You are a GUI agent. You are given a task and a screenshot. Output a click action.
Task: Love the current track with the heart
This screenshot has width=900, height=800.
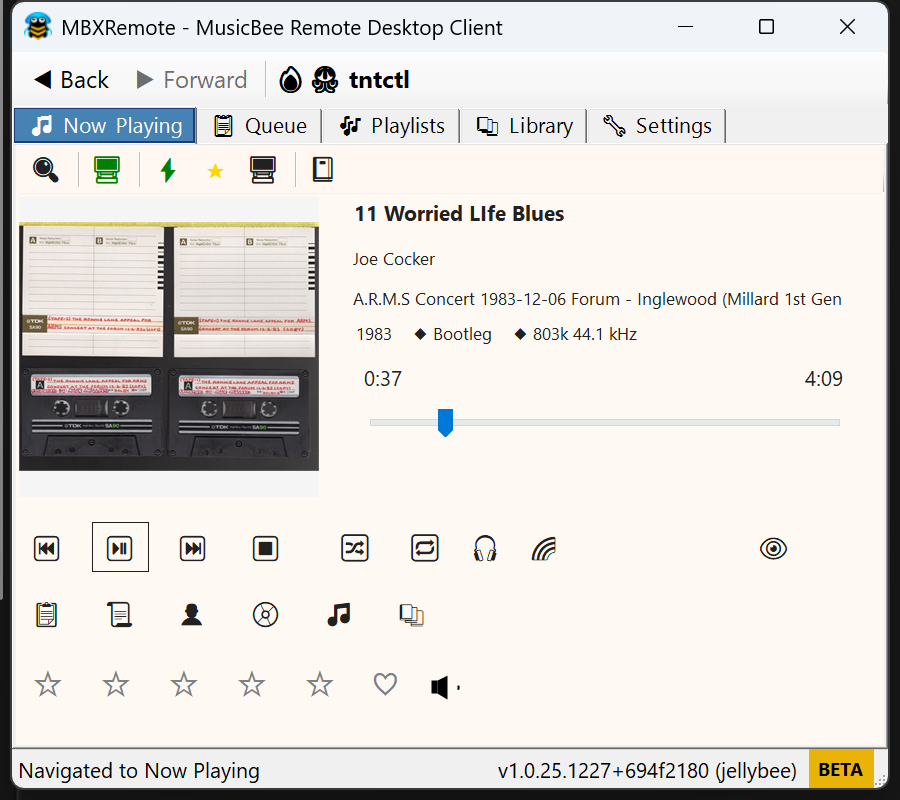click(385, 684)
